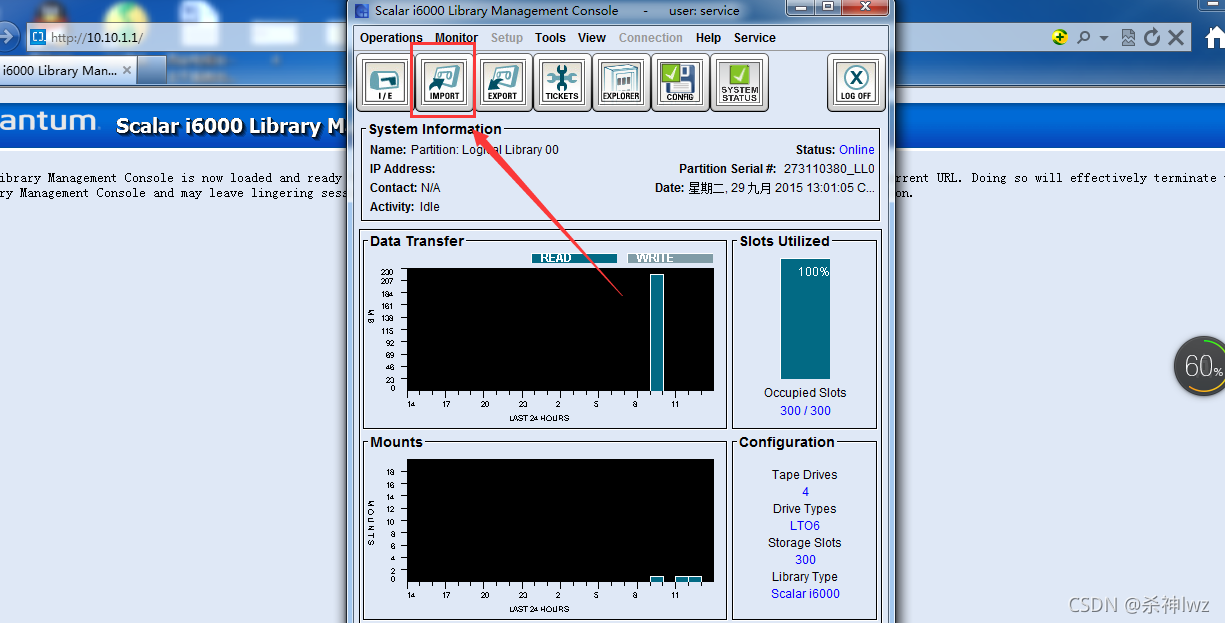
Task: Expand the address bar dropdown arrow
Action: 1104,38
